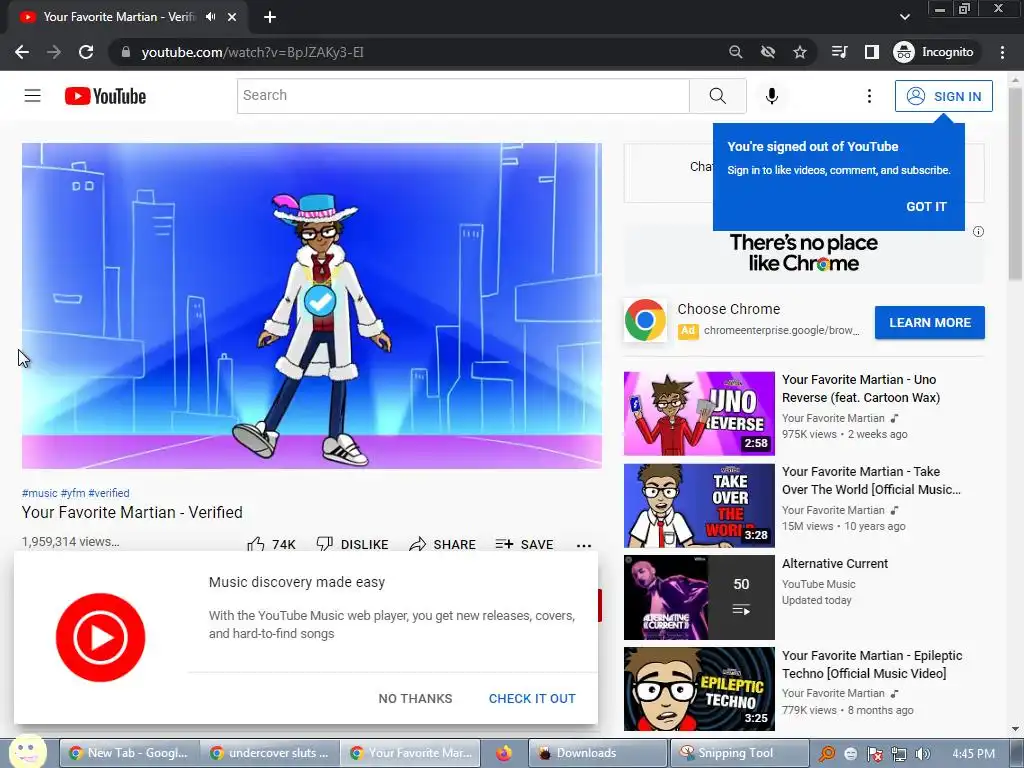Expand the tab search chevron
The height and width of the screenshot is (768, 1024).
(x=904, y=17)
